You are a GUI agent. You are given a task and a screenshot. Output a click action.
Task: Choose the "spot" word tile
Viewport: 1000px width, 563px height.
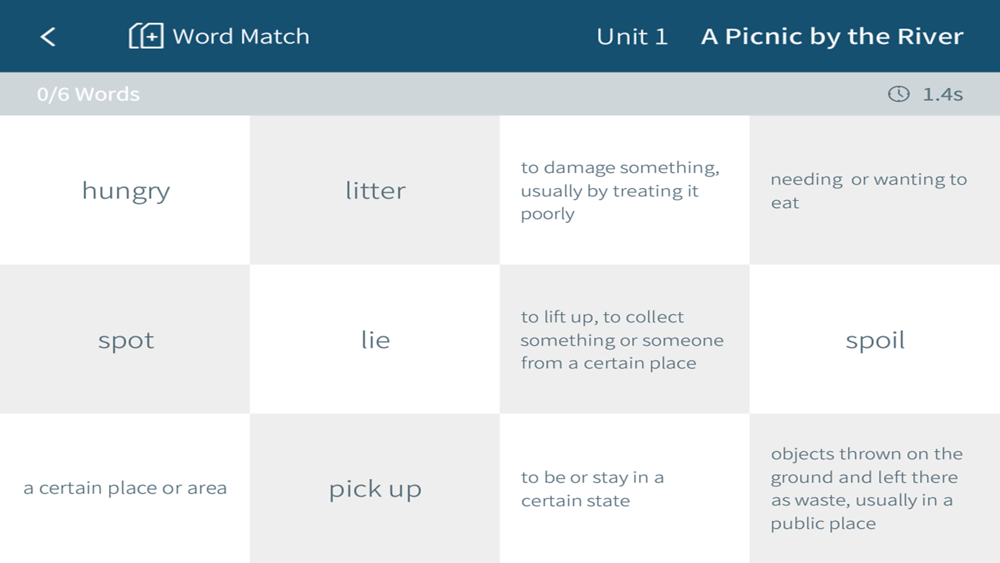click(125, 339)
